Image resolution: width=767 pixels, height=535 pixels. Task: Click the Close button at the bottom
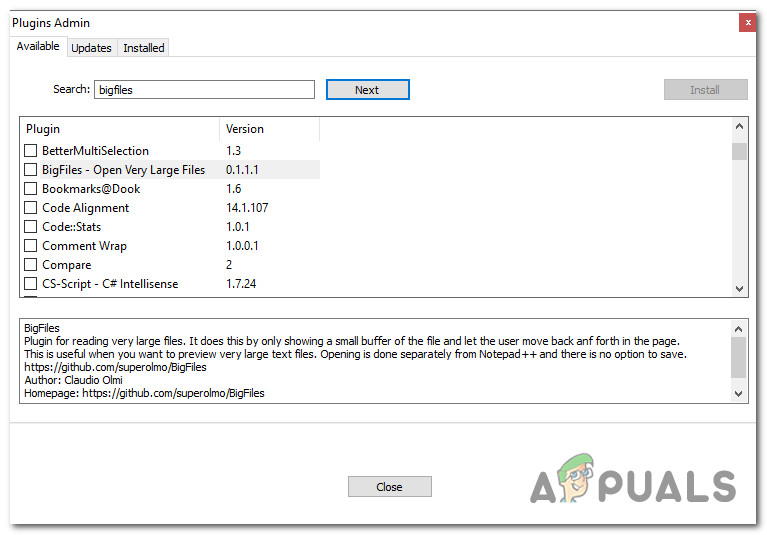click(389, 487)
